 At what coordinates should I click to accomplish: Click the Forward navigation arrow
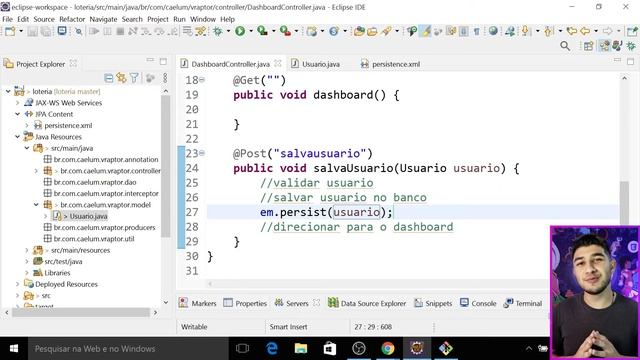click(x=608, y=31)
